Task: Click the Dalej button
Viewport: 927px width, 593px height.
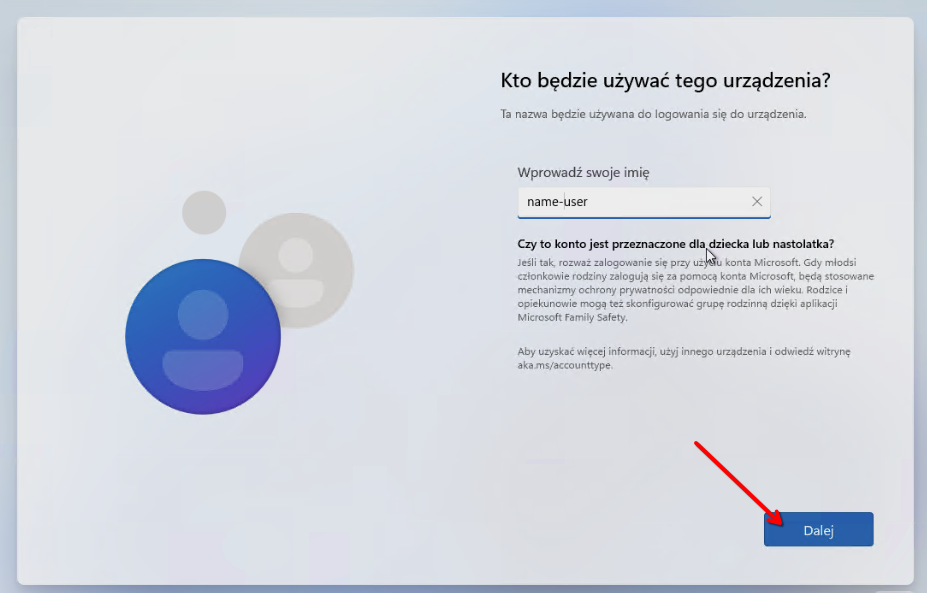Action: pyautogui.click(x=818, y=530)
